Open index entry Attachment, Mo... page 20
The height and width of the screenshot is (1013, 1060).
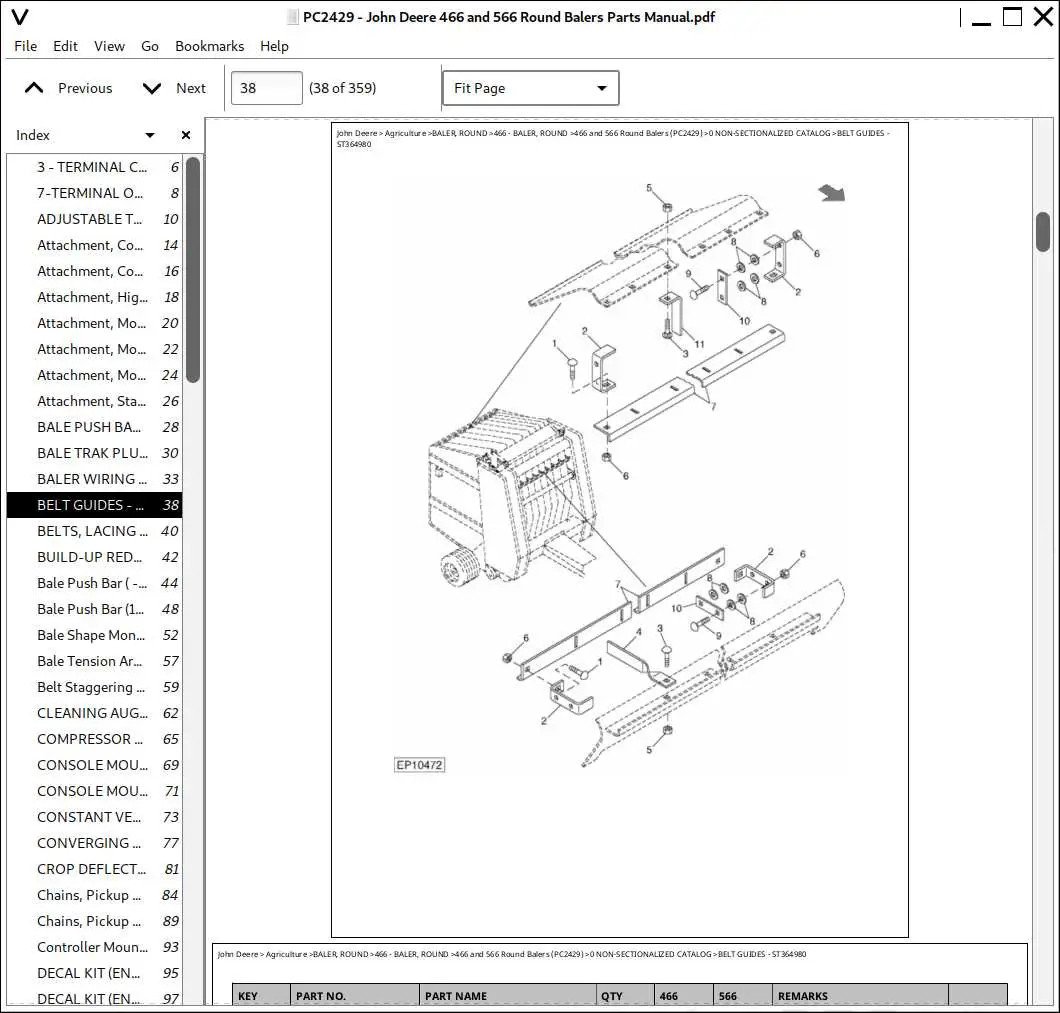95,323
